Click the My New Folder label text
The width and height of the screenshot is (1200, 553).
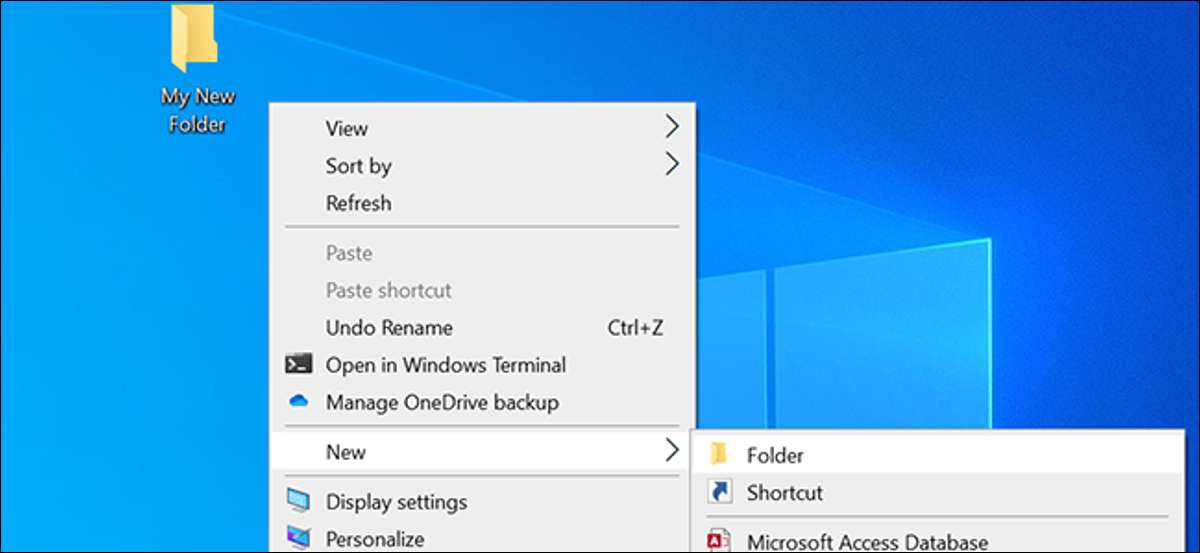(197, 110)
